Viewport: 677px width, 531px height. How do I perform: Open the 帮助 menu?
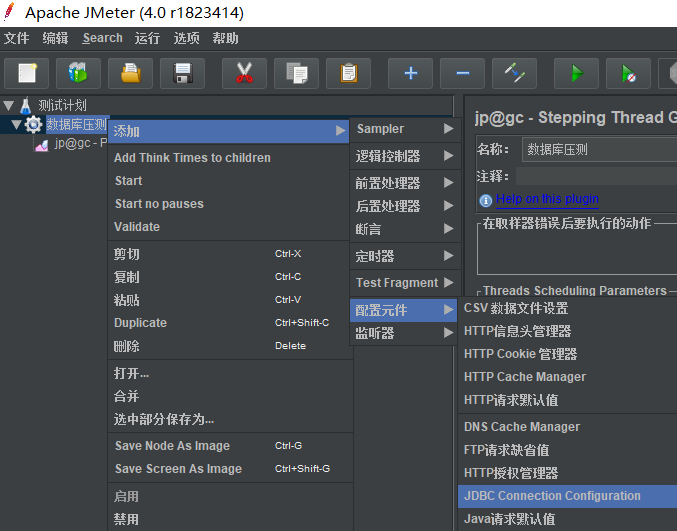click(225, 38)
